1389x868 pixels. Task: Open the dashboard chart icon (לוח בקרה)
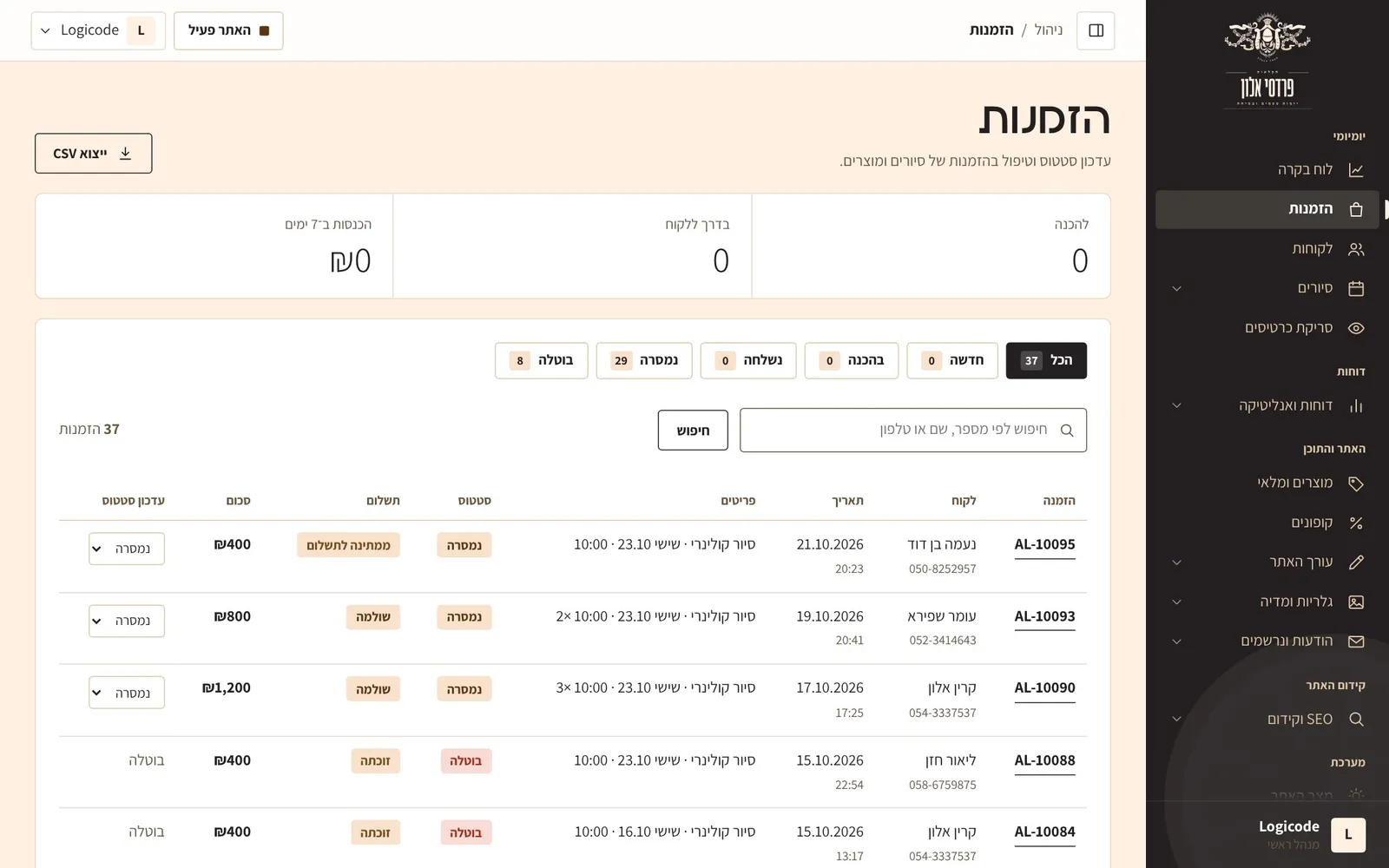click(1356, 170)
